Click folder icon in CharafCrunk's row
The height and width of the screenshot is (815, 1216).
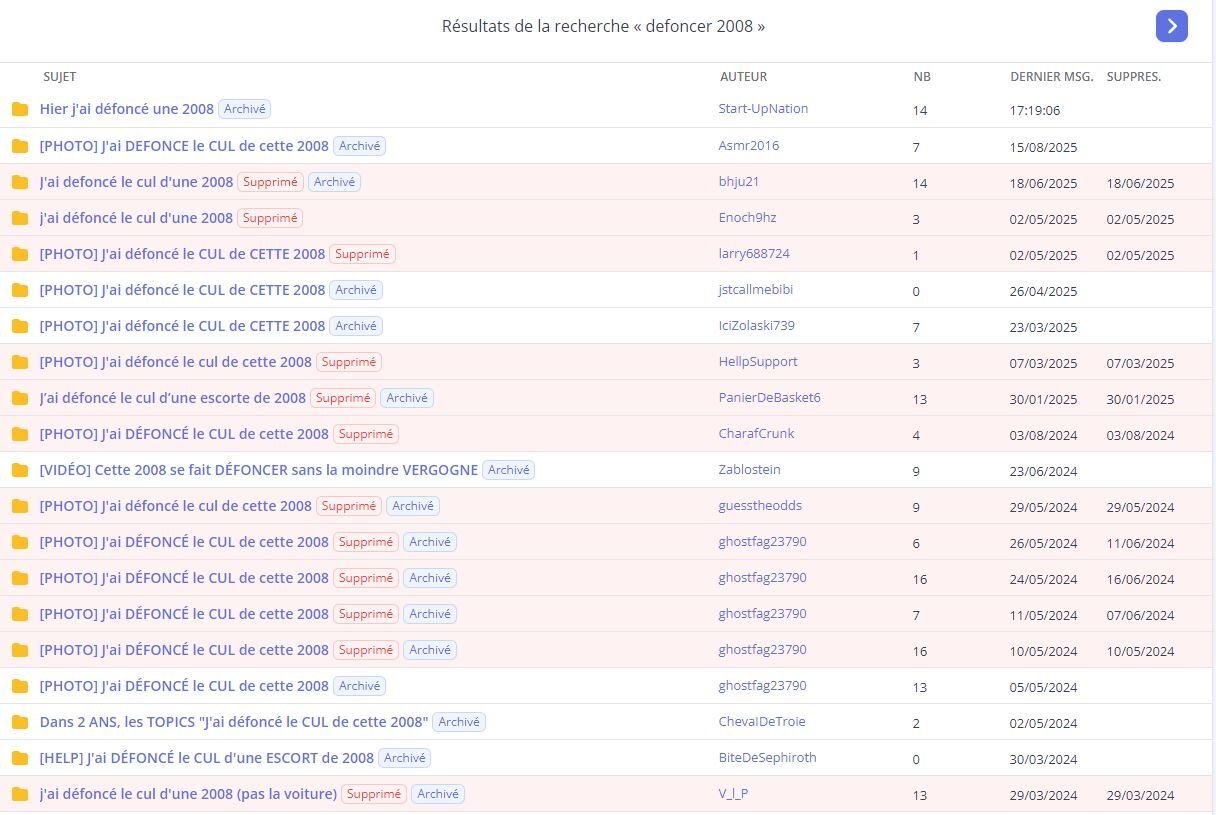(x=20, y=434)
